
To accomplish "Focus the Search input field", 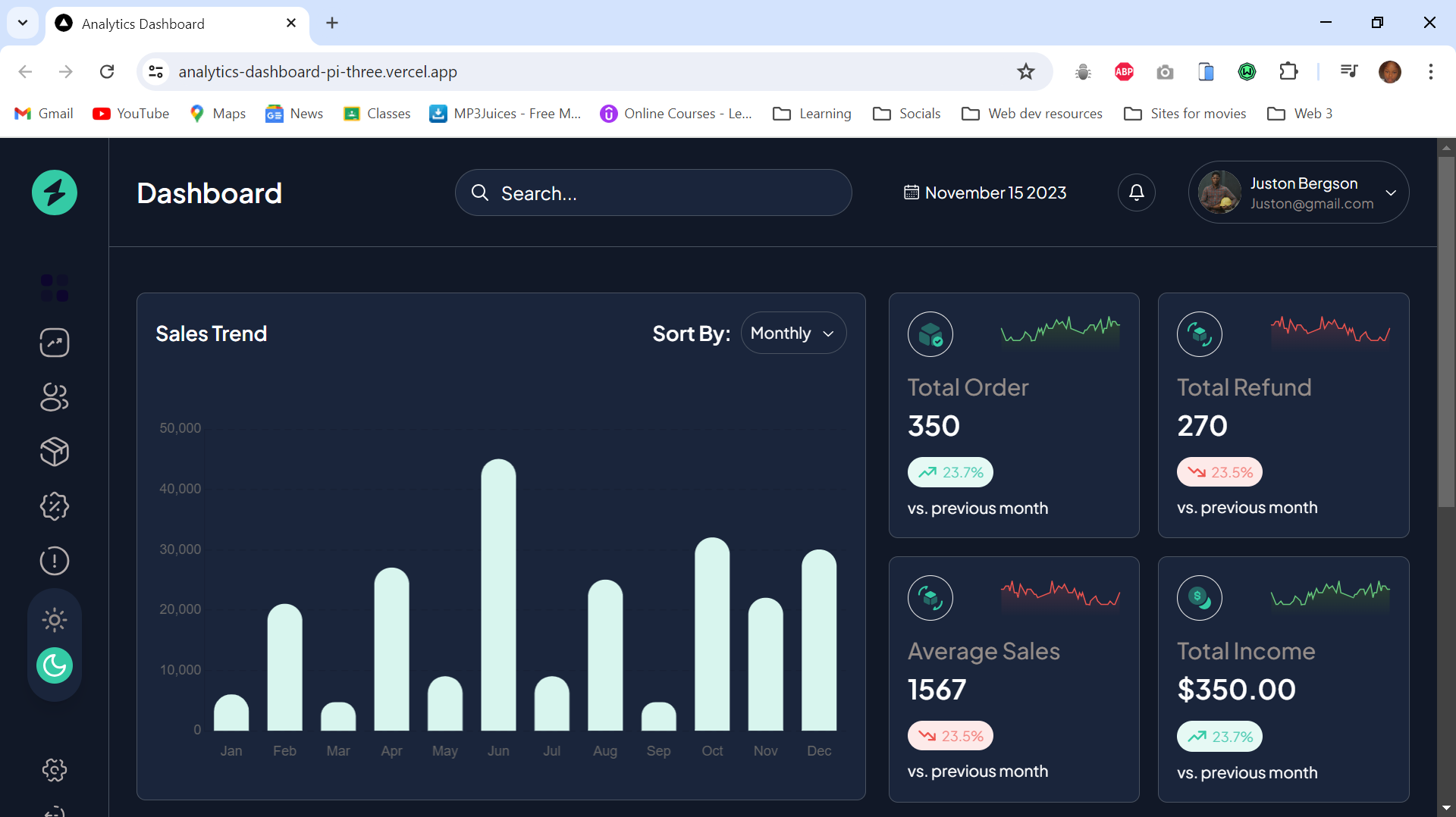I will pyautogui.click(x=654, y=193).
